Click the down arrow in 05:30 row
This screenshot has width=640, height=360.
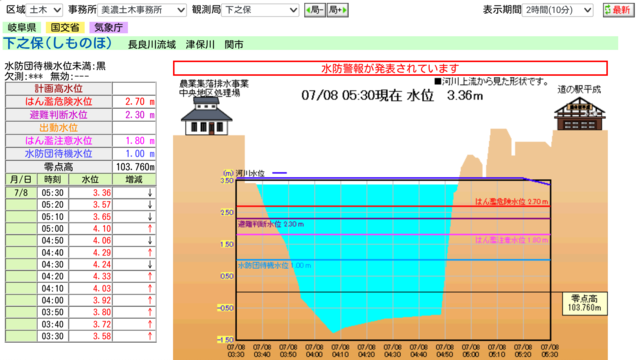[x=150, y=193]
